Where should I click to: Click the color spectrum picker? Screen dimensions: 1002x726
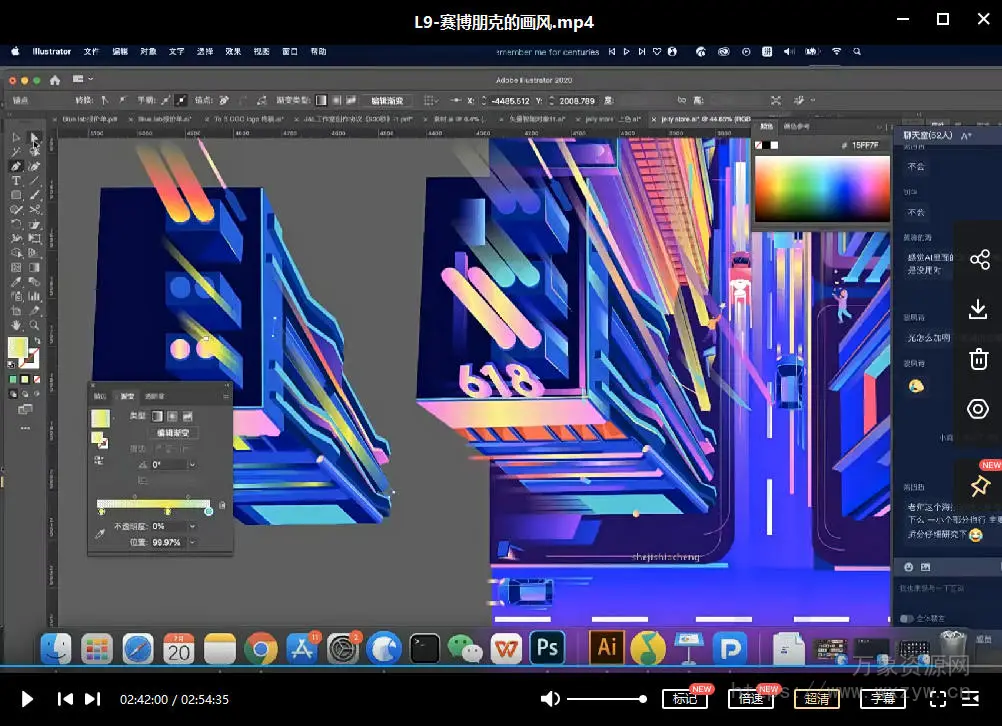point(821,188)
